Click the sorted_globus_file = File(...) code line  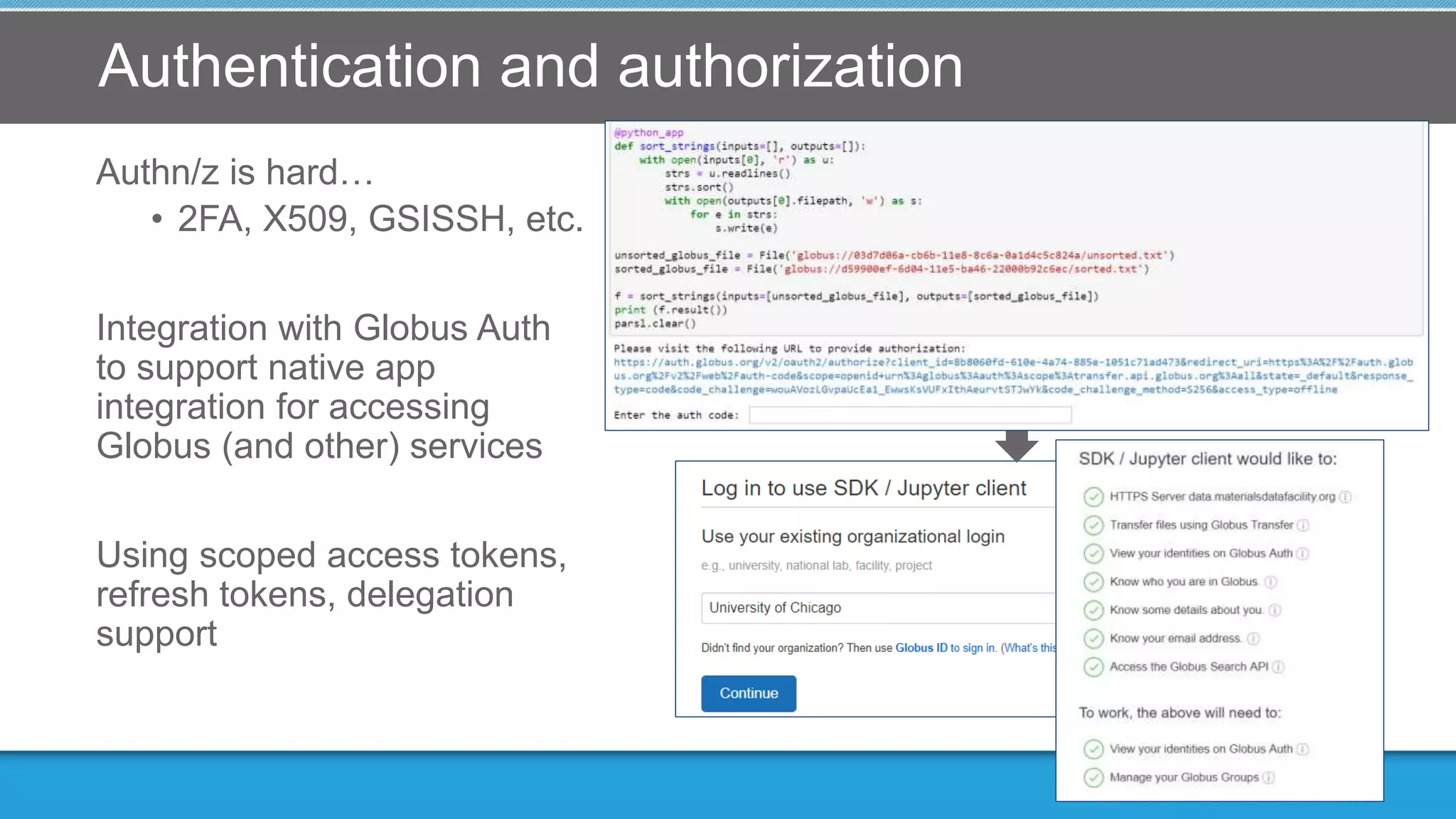(882, 269)
